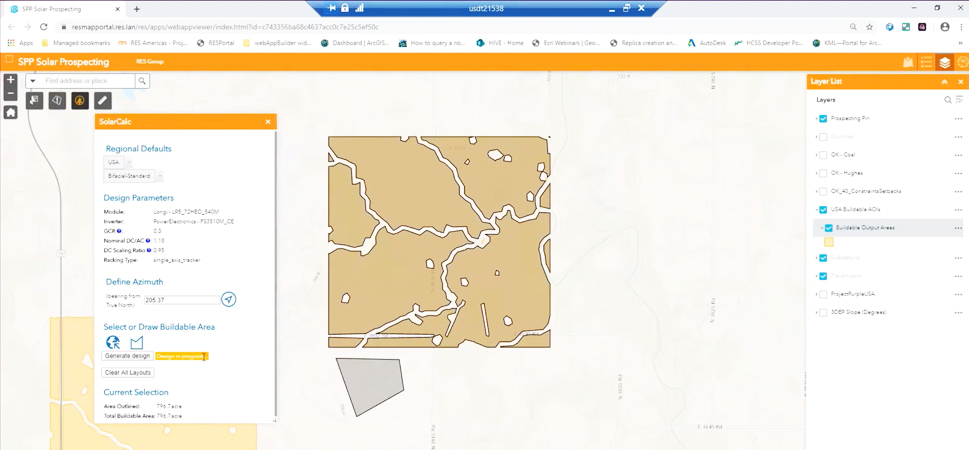Uncheck the Prospecting Pin layer
The width and height of the screenshot is (969, 450).
(x=823, y=119)
